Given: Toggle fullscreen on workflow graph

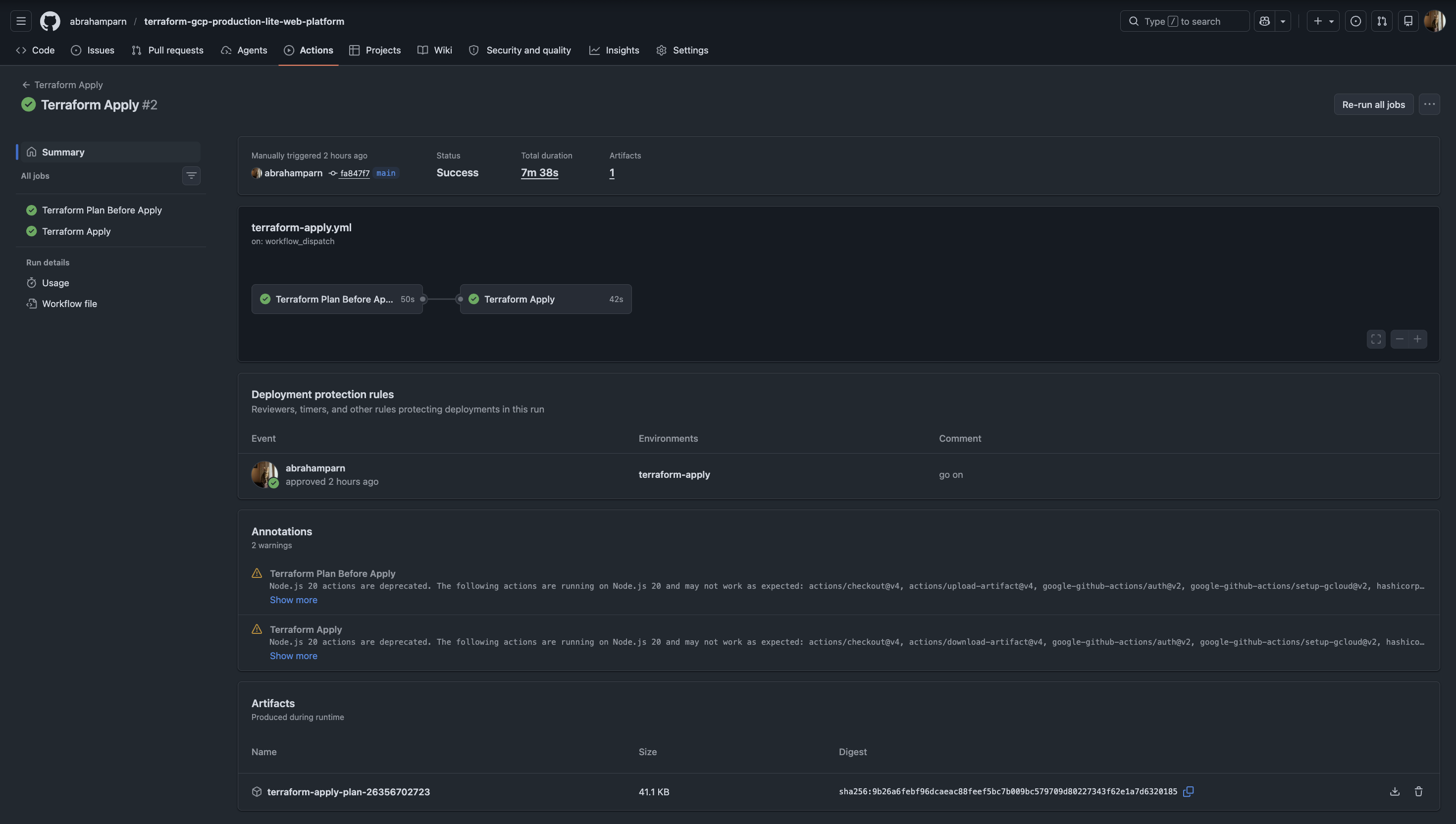Looking at the screenshot, I should [x=1376, y=339].
